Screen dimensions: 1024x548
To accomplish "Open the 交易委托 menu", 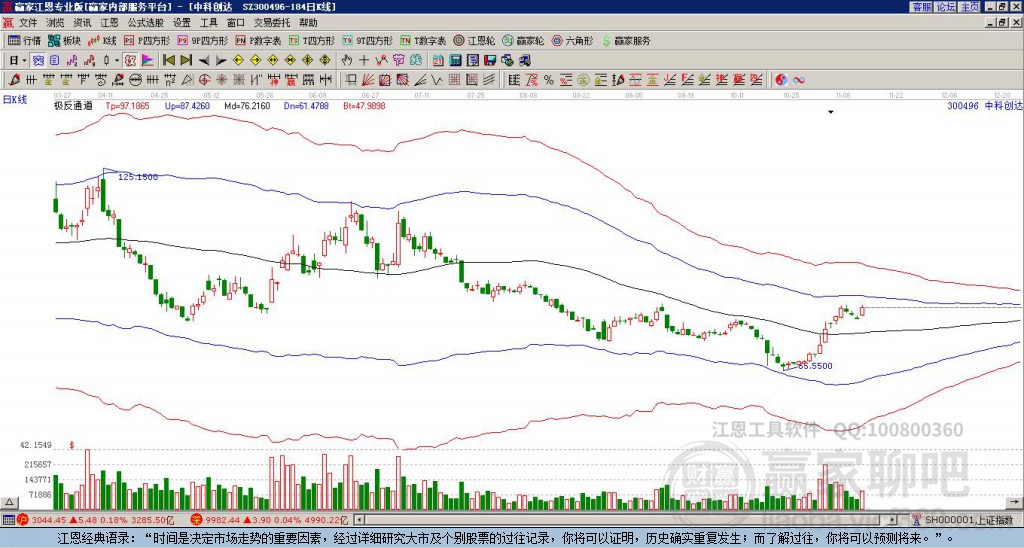I will click(x=272, y=23).
